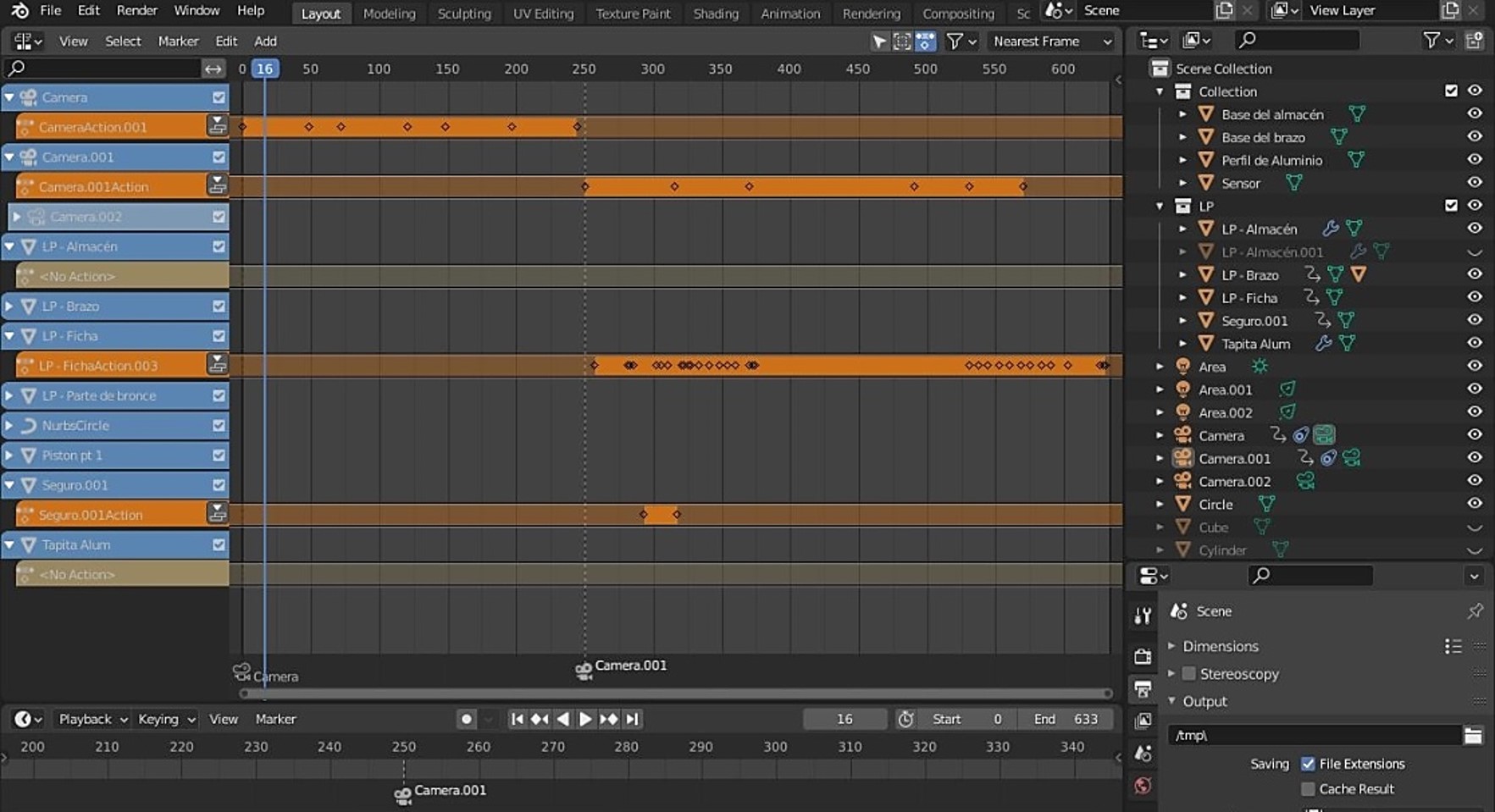The width and height of the screenshot is (1495, 812).
Task: Toggle the Tapita Alum channel checkbox
Action: pos(219,544)
